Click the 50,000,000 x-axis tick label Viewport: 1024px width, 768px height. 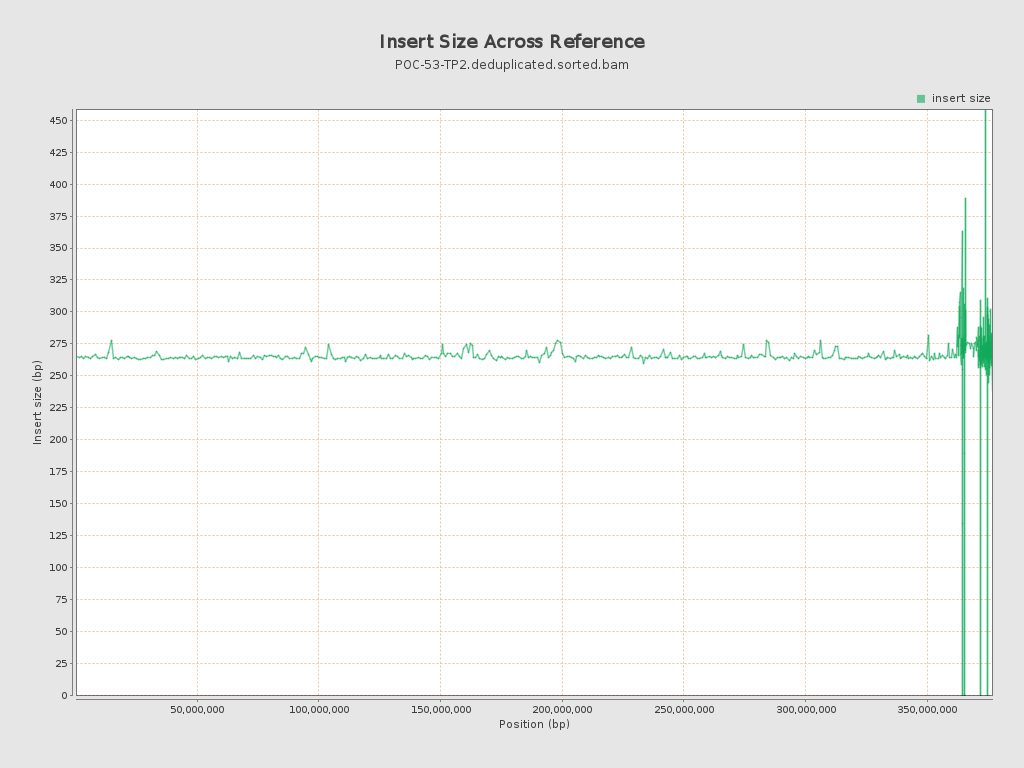(x=197, y=709)
